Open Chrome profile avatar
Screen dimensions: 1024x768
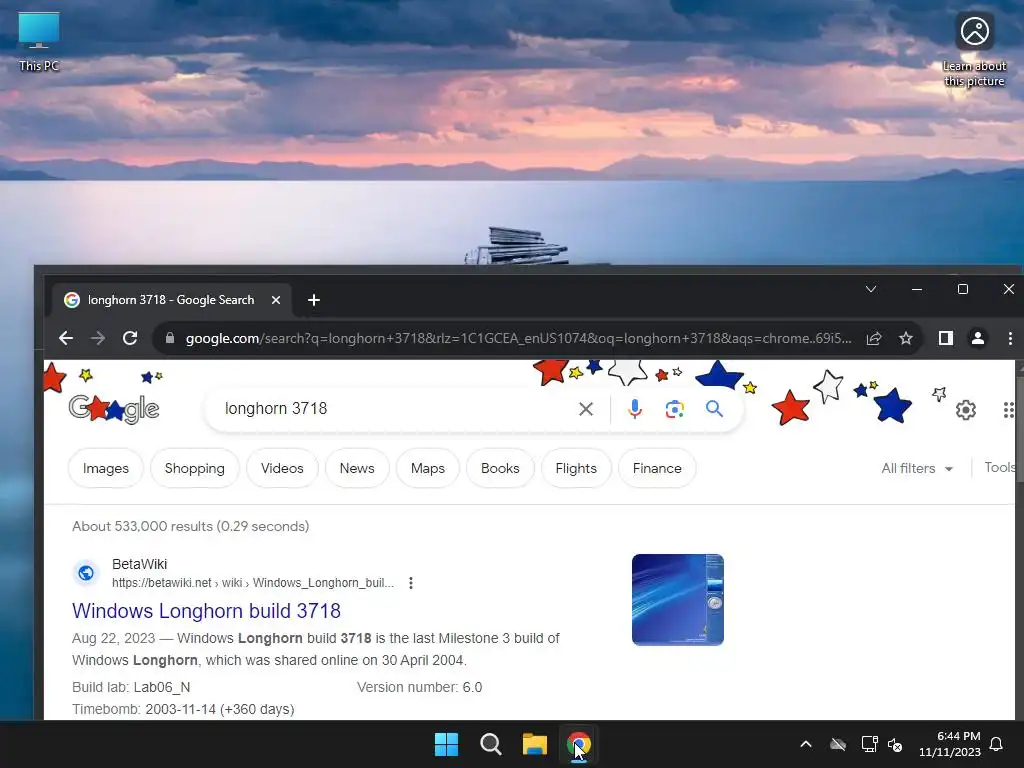(978, 338)
